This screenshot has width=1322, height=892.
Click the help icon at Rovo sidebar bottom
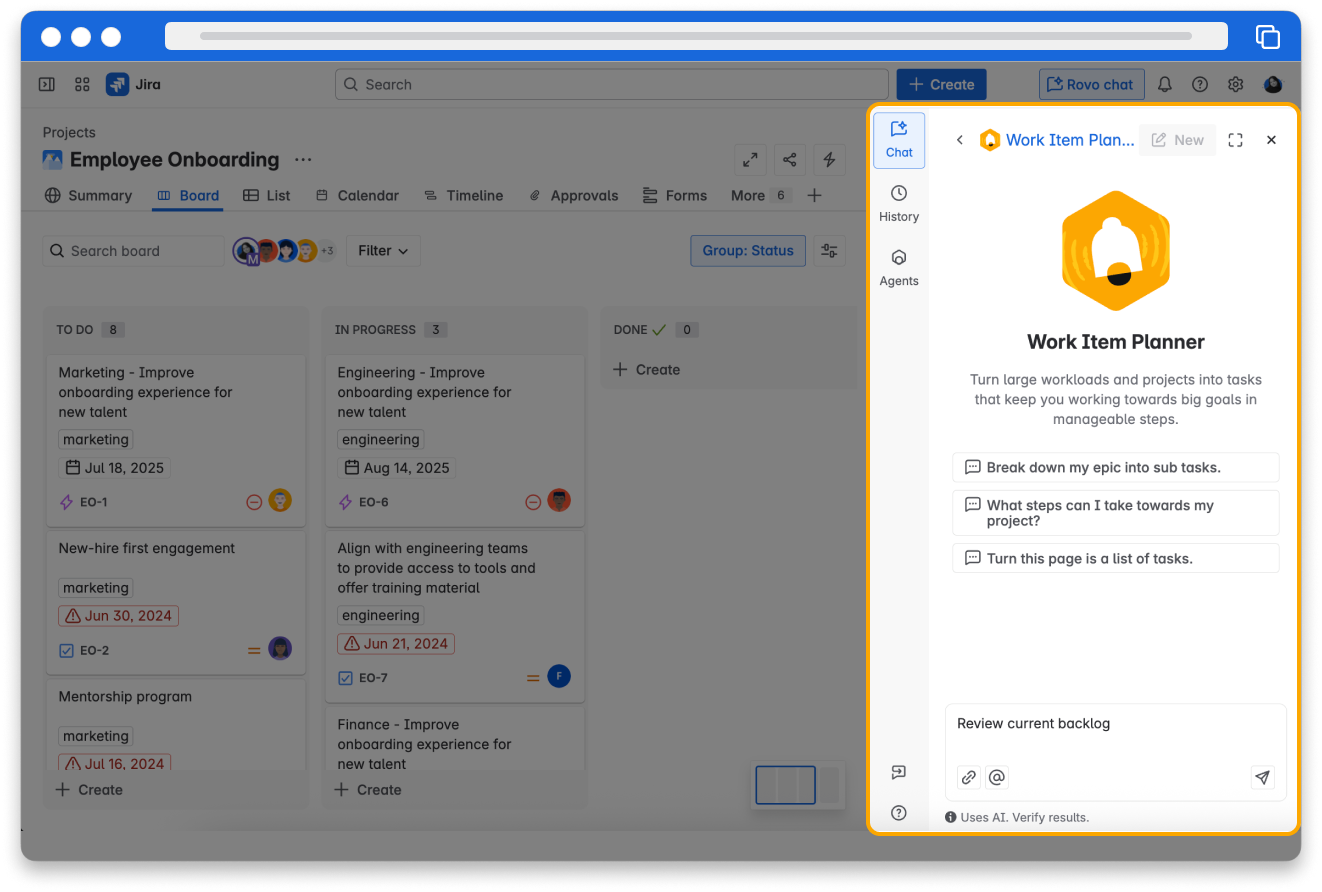[x=899, y=813]
